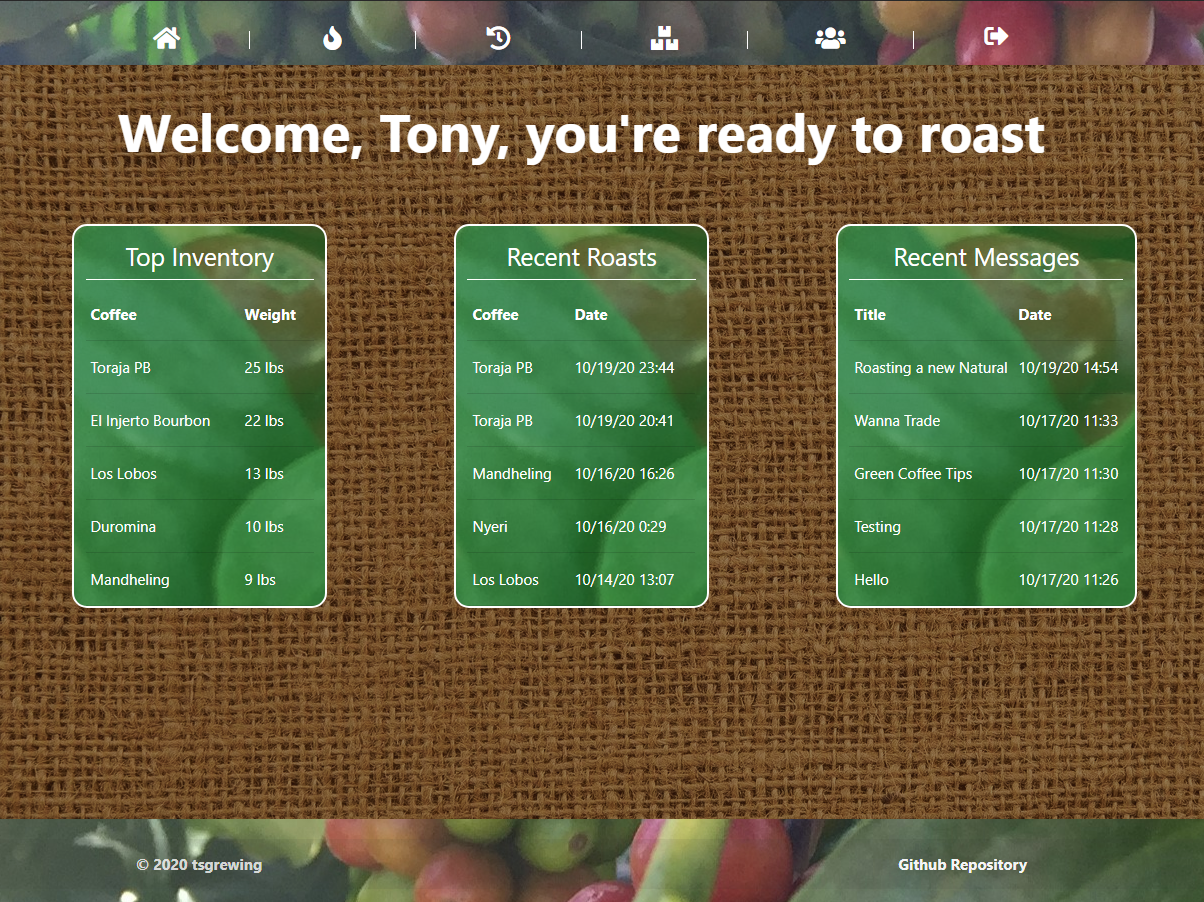Open the Roasting a new Natural message
The height and width of the screenshot is (902, 1204).
pos(930,368)
